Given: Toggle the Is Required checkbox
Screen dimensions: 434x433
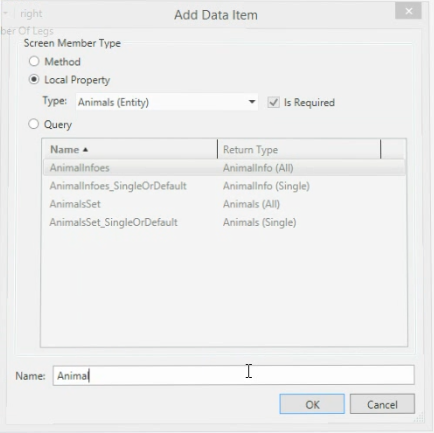Looking at the screenshot, I should [273, 102].
